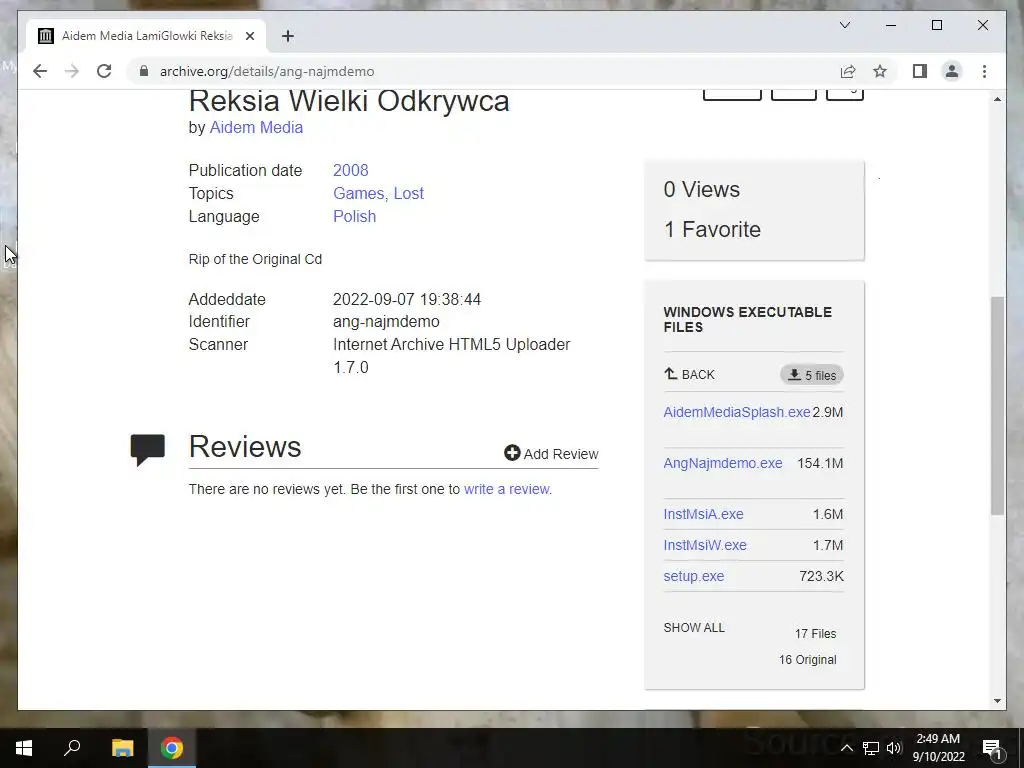Browse the Lost topic link
The width and height of the screenshot is (1024, 768).
click(x=409, y=193)
